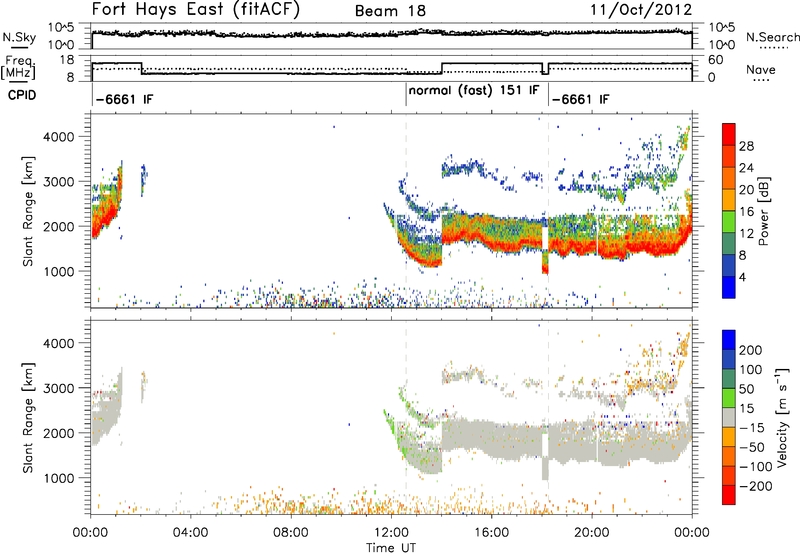Click the '08:00' time tick label

point(290,533)
